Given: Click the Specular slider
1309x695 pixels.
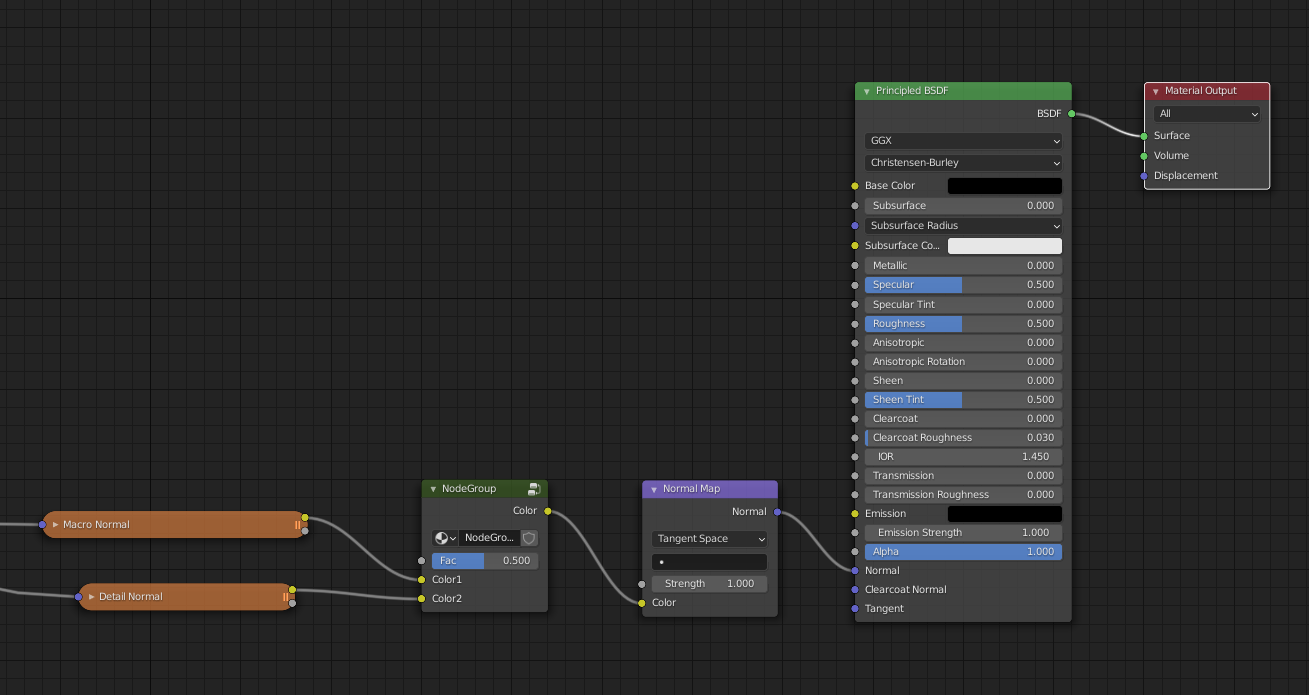Looking at the screenshot, I should [963, 285].
